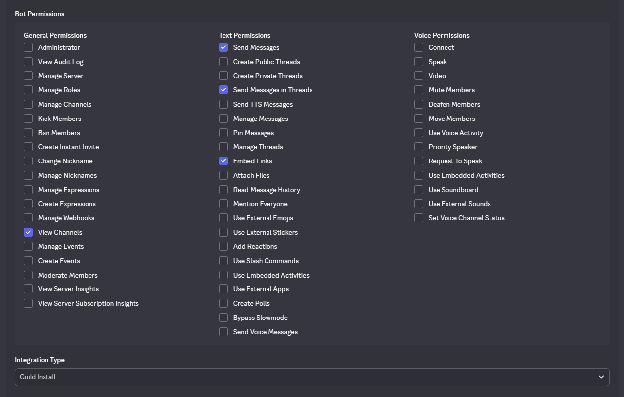The width and height of the screenshot is (624, 397).
Task: Enable Manage Events checkbox
Action: [x=28, y=247]
